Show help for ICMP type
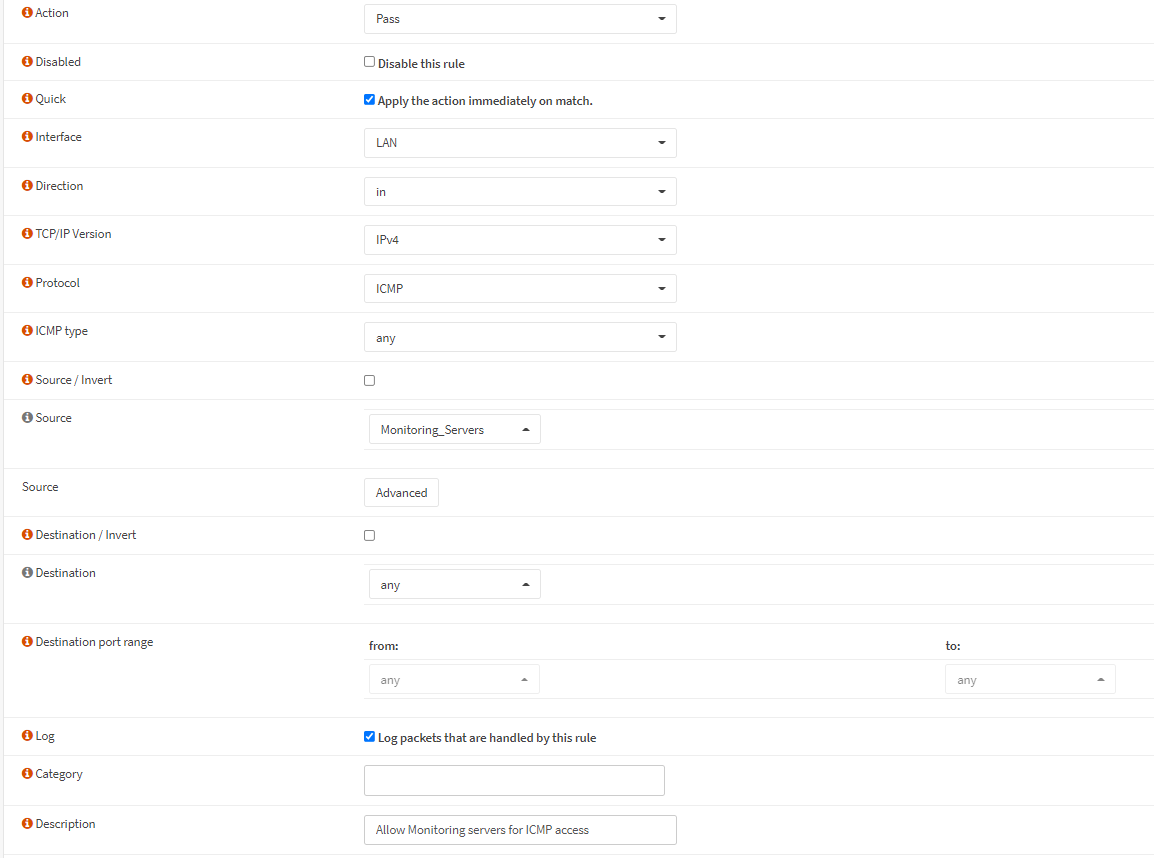 click(x=27, y=330)
